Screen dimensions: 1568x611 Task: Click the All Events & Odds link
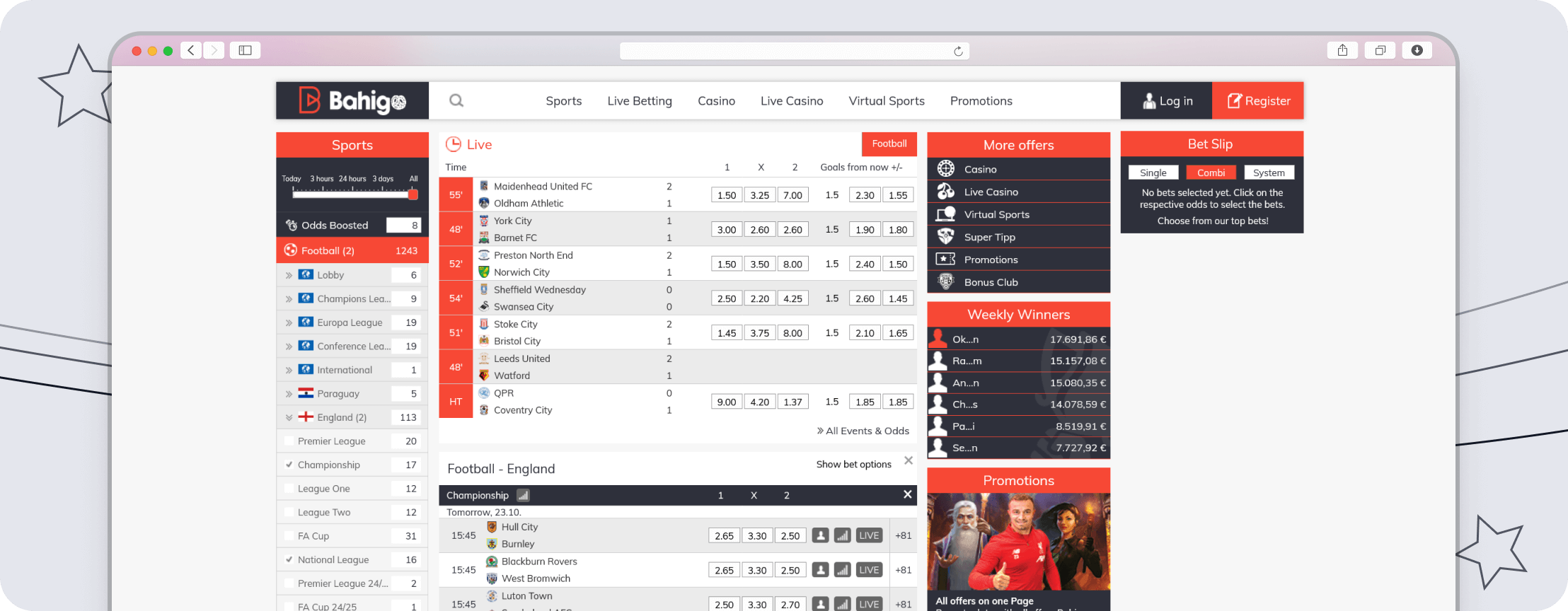[x=863, y=431]
